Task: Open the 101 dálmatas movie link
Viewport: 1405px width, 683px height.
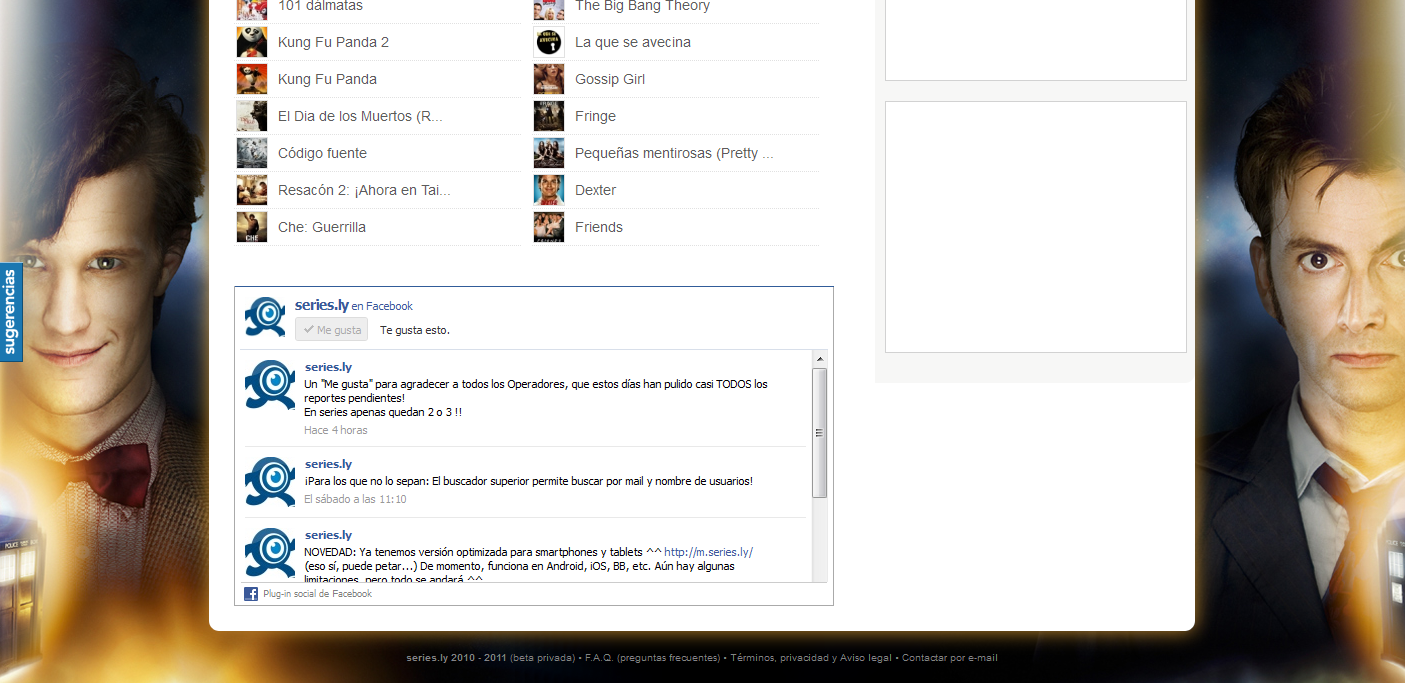Action: click(x=320, y=6)
